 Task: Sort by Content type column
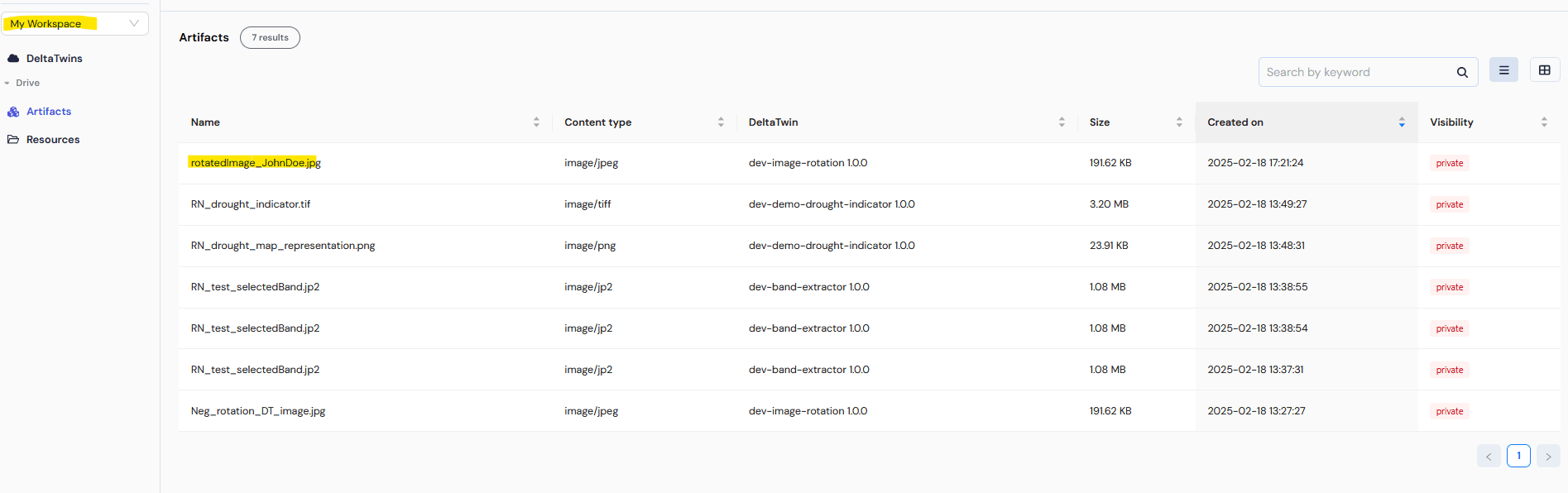pos(721,122)
